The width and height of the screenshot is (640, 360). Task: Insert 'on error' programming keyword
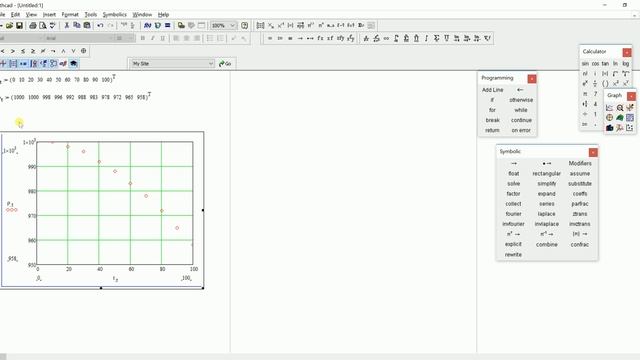(x=521, y=131)
